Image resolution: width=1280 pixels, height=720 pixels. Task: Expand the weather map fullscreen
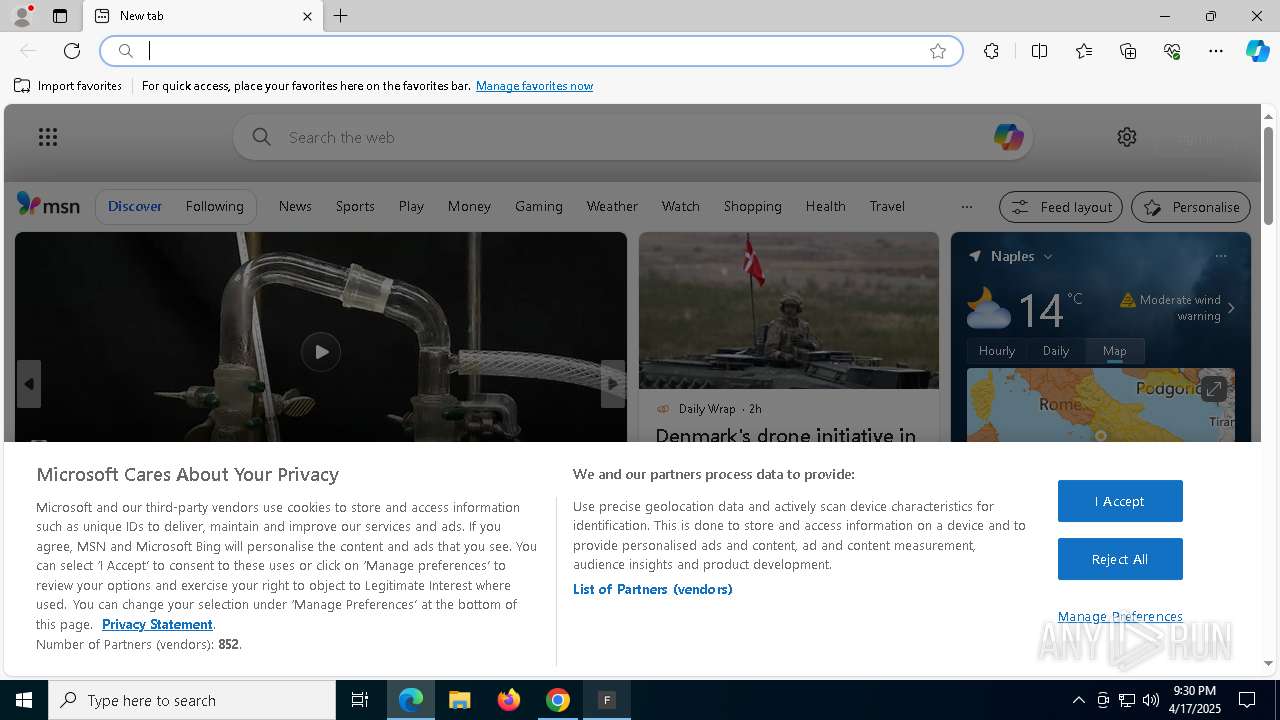(1214, 389)
